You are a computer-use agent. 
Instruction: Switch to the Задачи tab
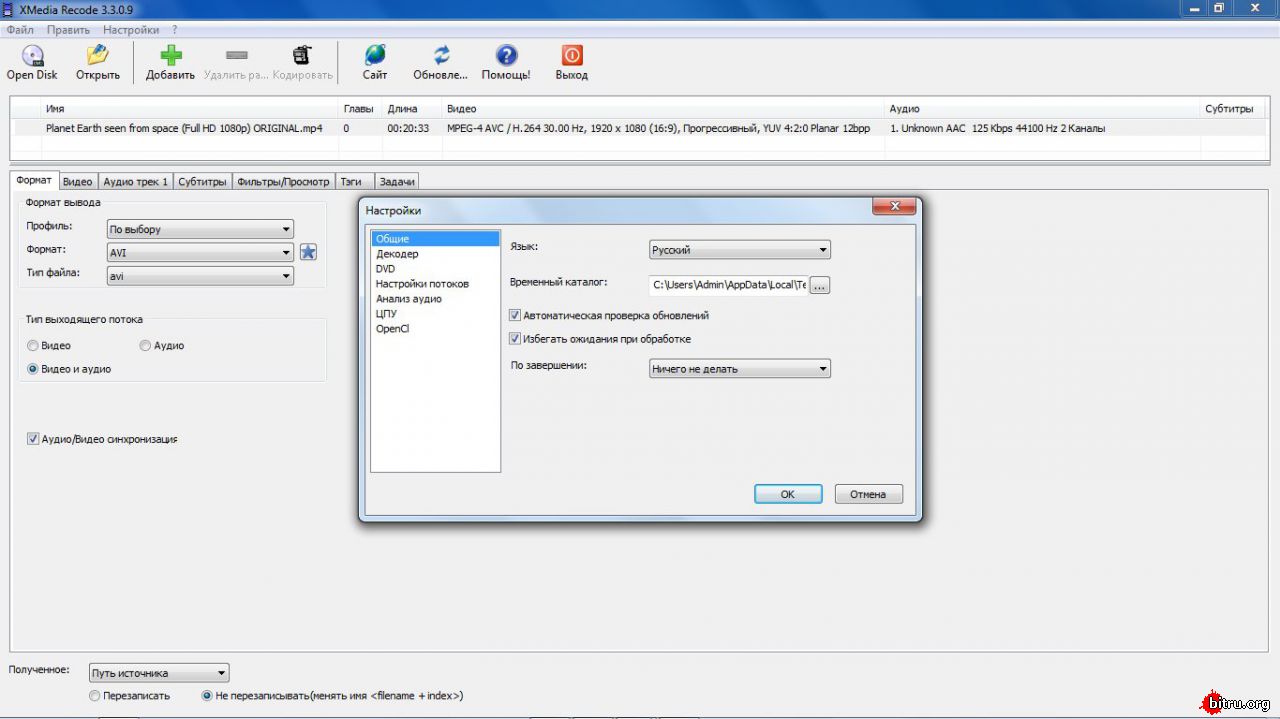click(x=397, y=182)
